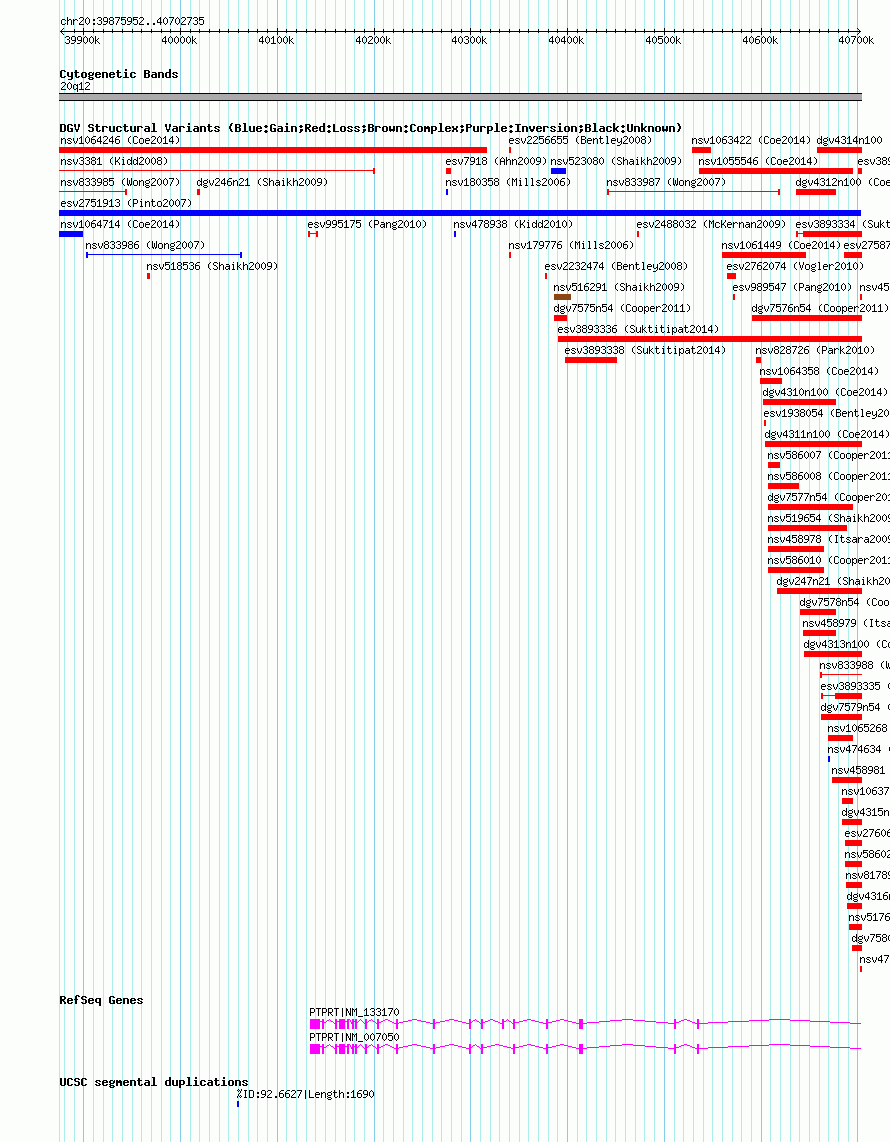Click the UCSC segmental duplications track title
This screenshot has height=1142, width=890.
pos(154,1082)
